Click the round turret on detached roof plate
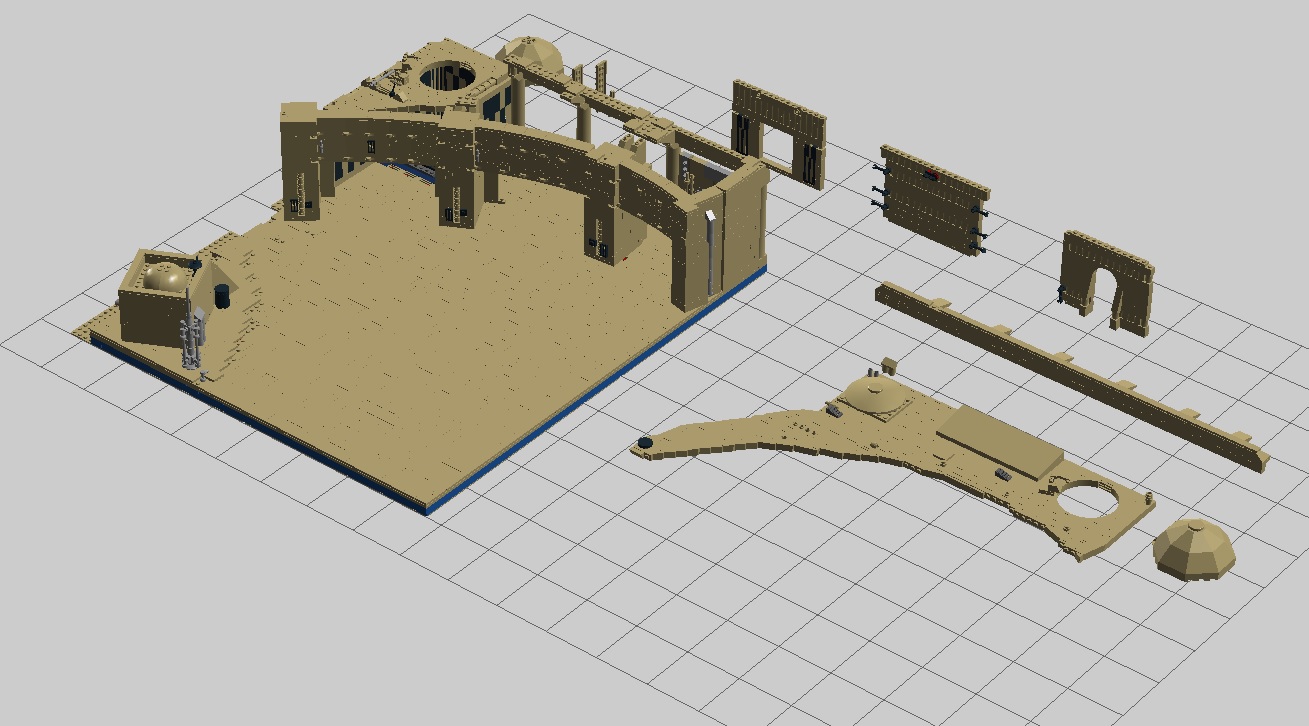Image resolution: width=1309 pixels, height=726 pixels. pos(877,392)
